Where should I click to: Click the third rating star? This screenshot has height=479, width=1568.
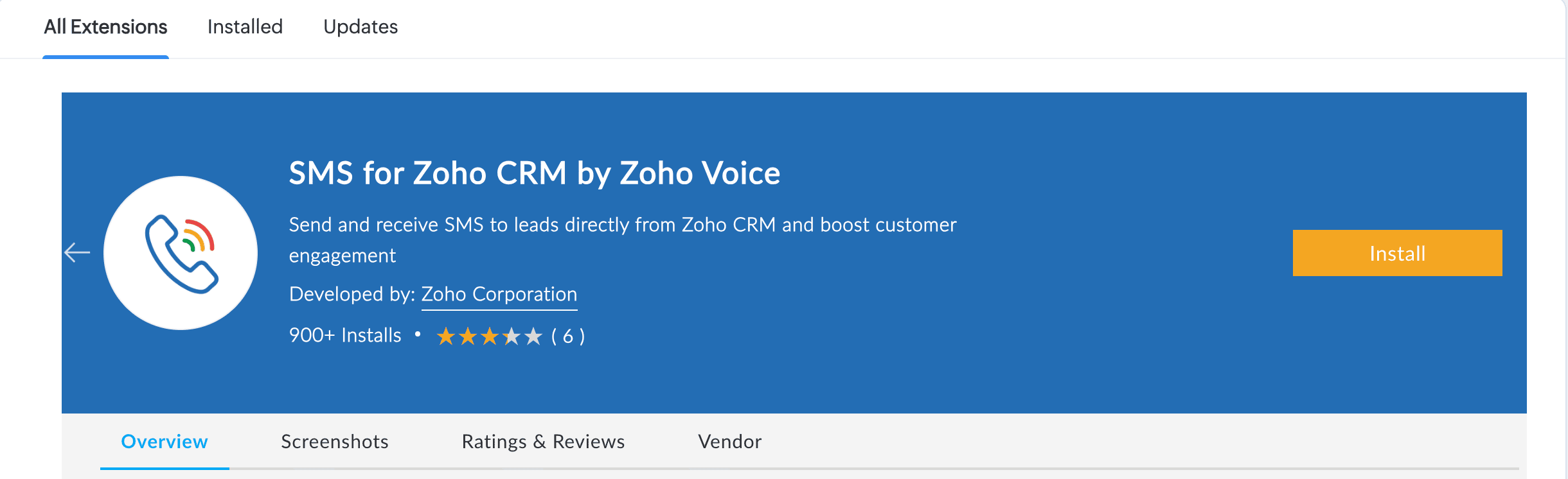pos(490,336)
